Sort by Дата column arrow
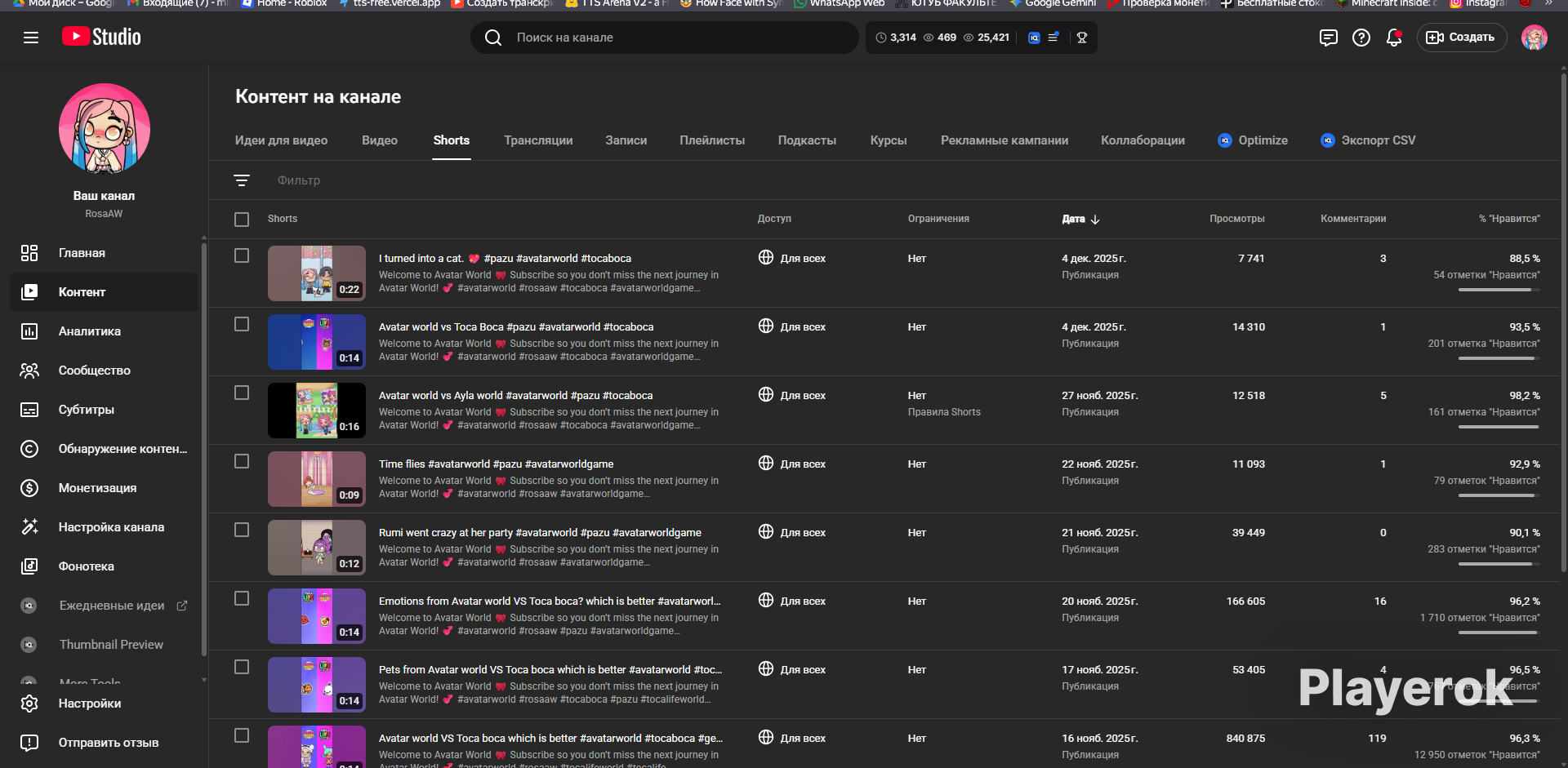 coord(1095,220)
